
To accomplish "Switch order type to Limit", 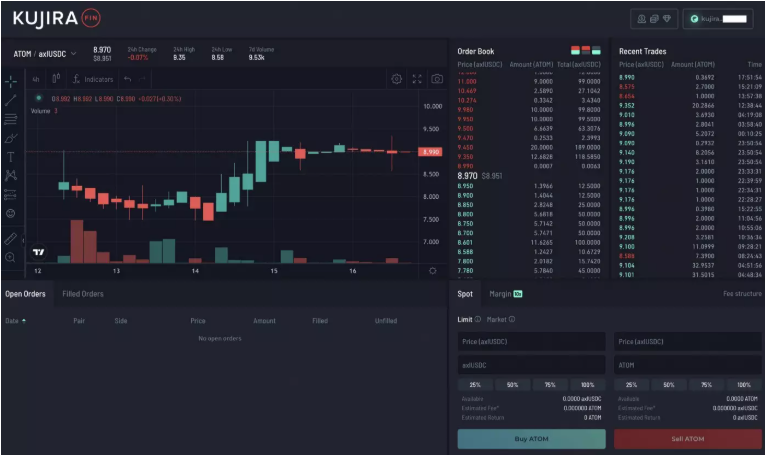I will coord(464,319).
